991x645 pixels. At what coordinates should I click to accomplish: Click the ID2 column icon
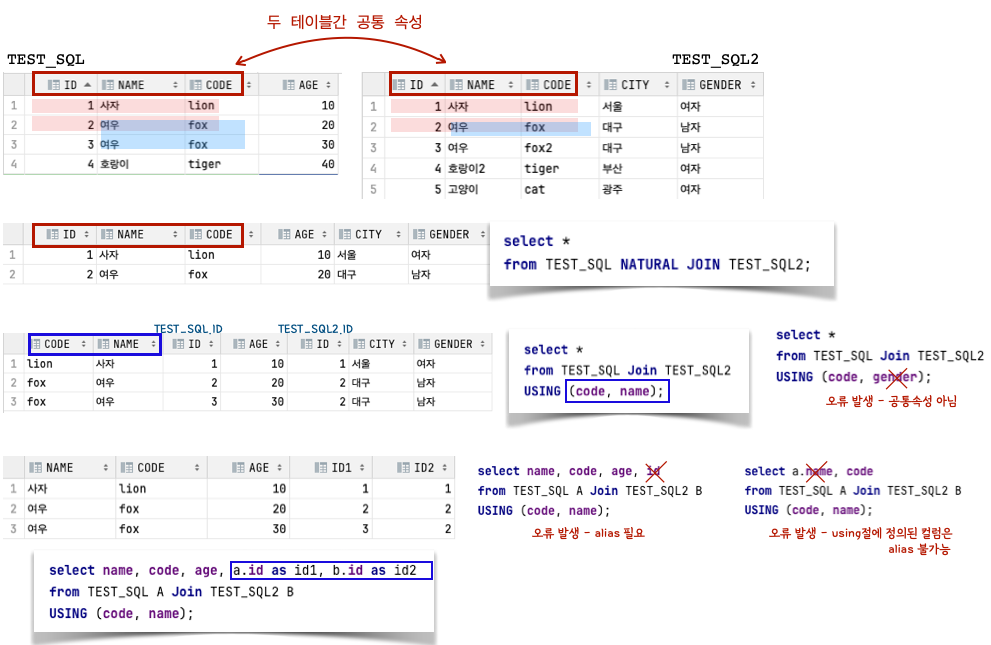(404, 467)
